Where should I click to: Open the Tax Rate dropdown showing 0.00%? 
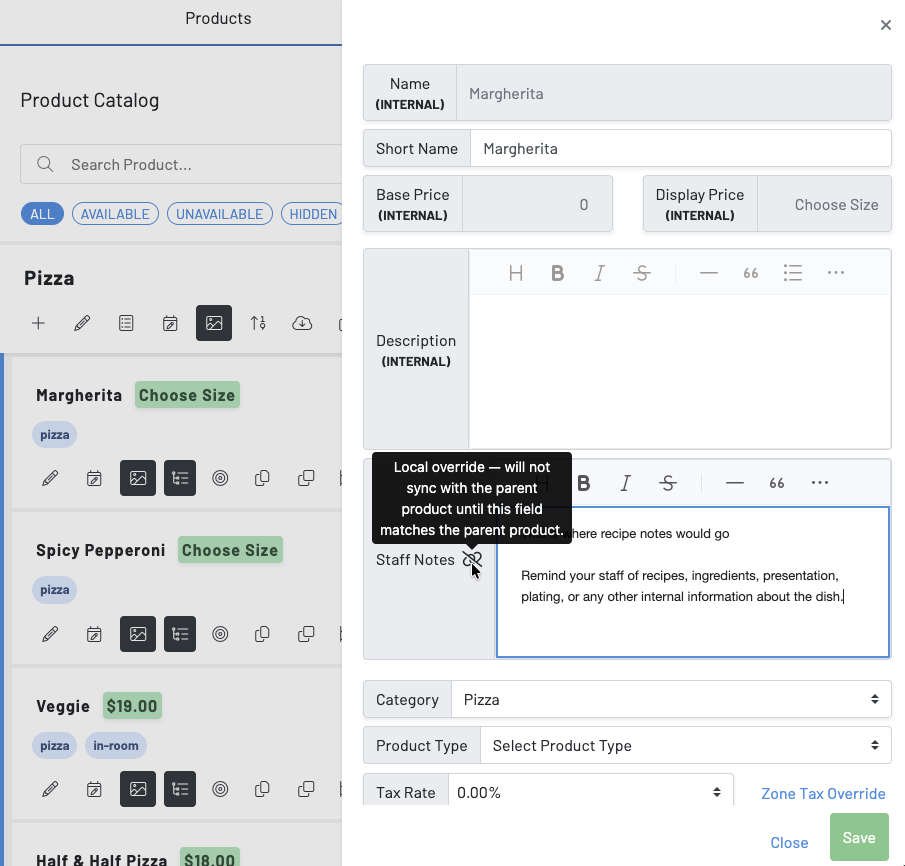tap(590, 792)
